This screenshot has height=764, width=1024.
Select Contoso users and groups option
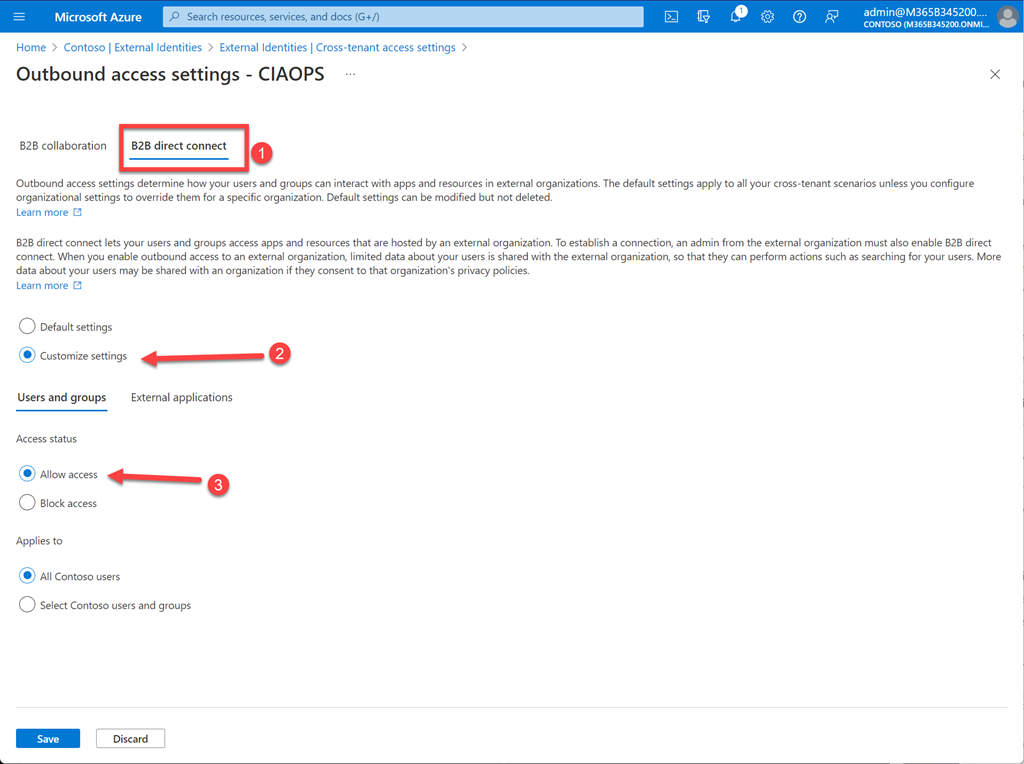pyautogui.click(x=27, y=605)
